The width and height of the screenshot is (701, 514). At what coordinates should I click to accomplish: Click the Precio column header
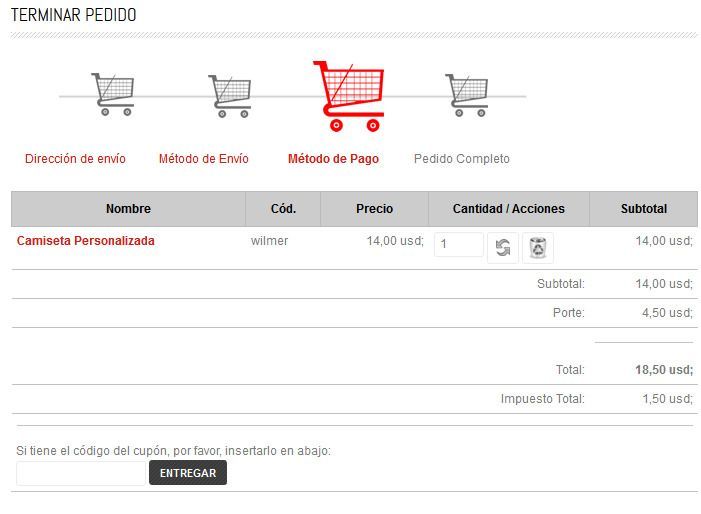click(375, 209)
